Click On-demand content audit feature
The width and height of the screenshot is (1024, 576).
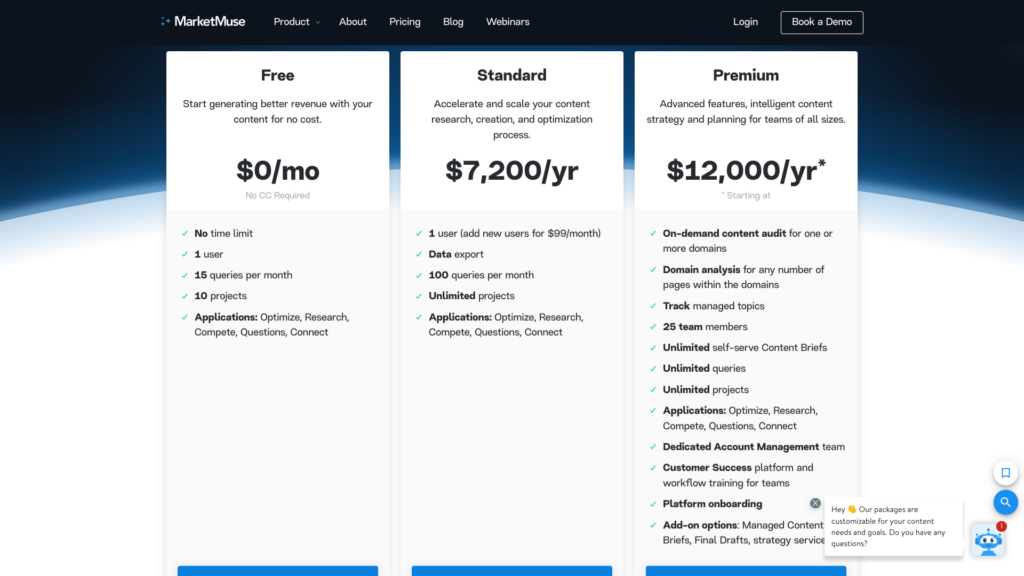point(748,241)
